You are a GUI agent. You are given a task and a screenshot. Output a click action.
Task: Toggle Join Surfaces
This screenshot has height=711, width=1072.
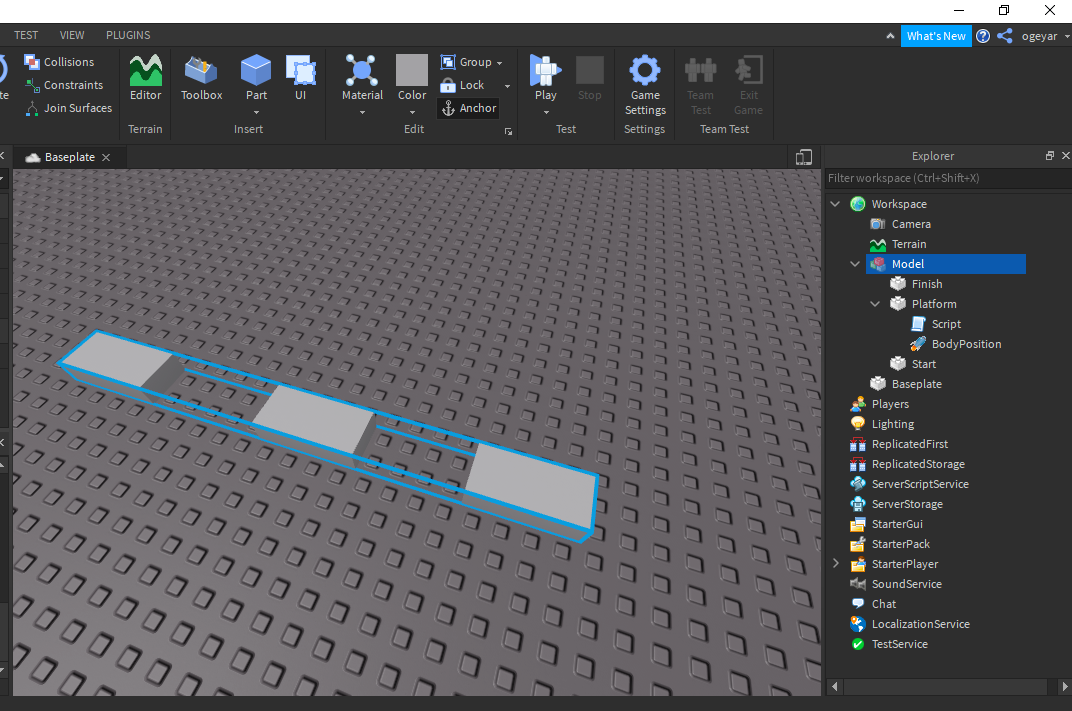(68, 108)
